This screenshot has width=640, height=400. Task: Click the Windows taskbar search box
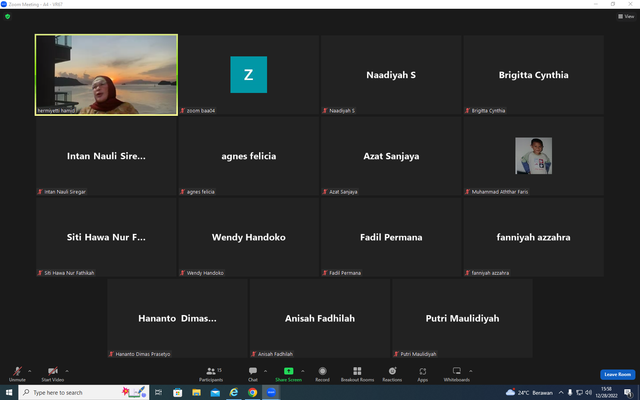click(x=84, y=392)
